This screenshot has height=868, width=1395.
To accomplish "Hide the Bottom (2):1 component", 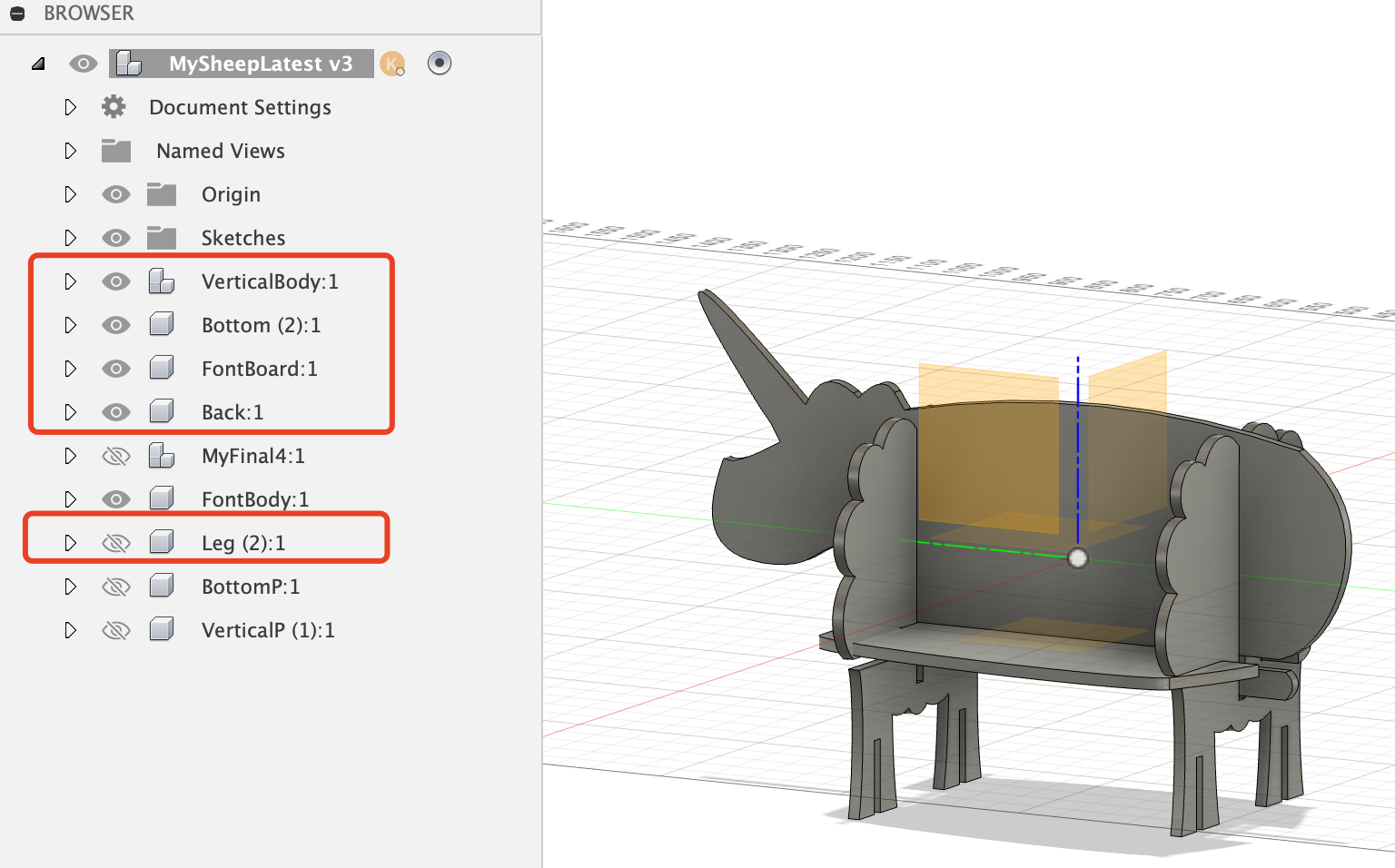I will (x=116, y=325).
